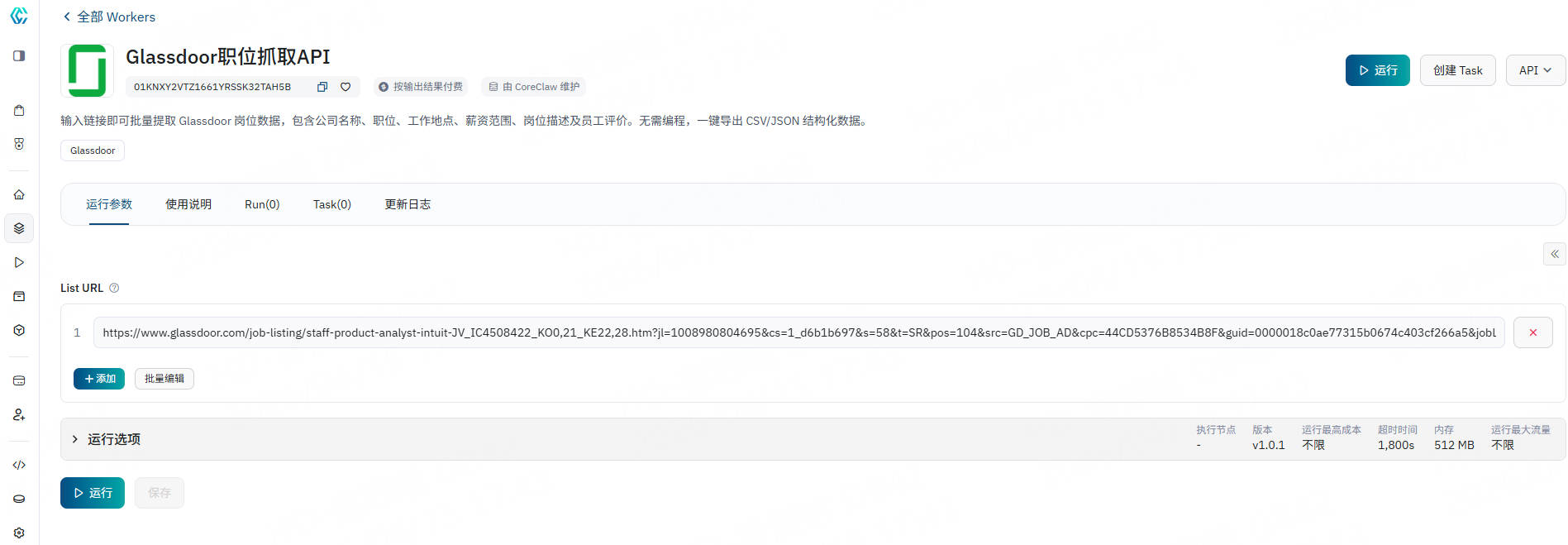Click into the Glassdoor URL input field
Viewport: 1568px width, 545px height.
[798, 332]
